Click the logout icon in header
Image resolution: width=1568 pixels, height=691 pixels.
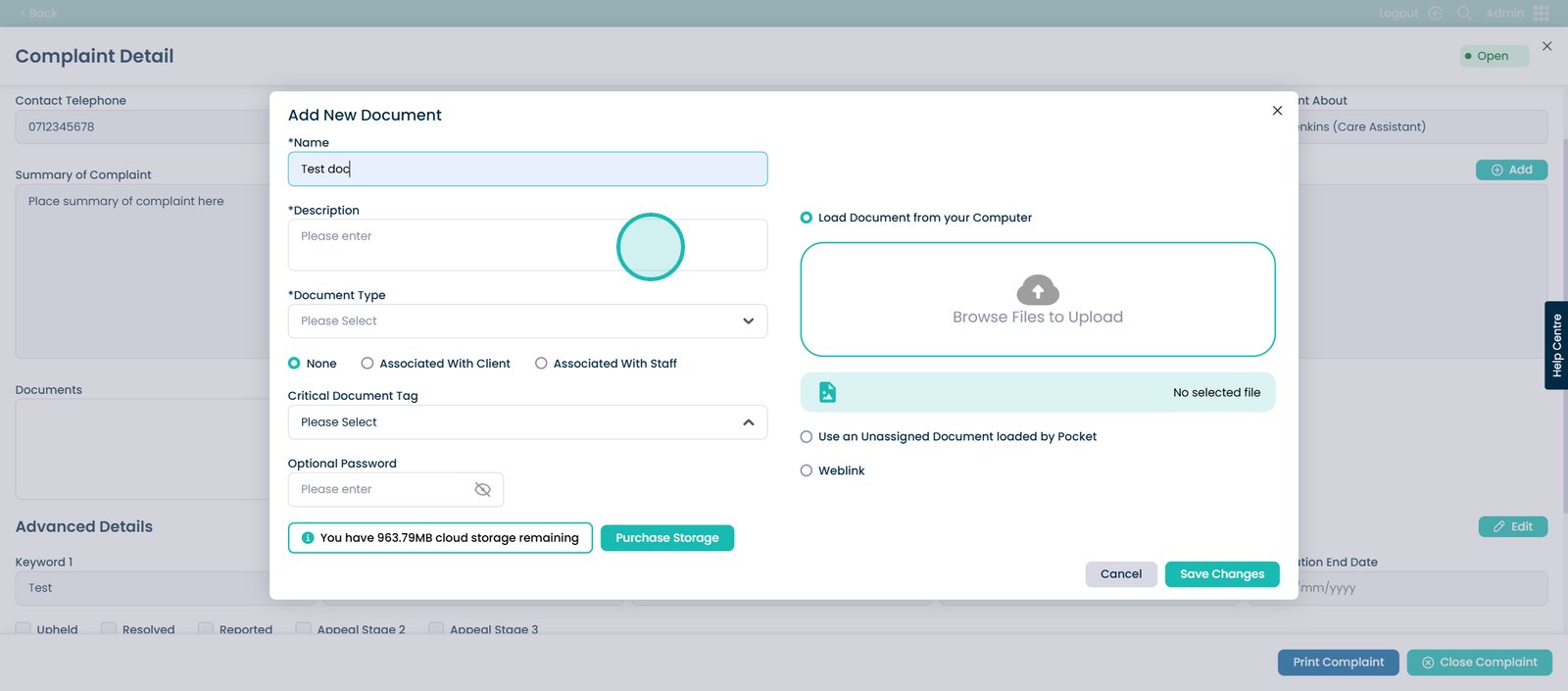(x=1435, y=13)
